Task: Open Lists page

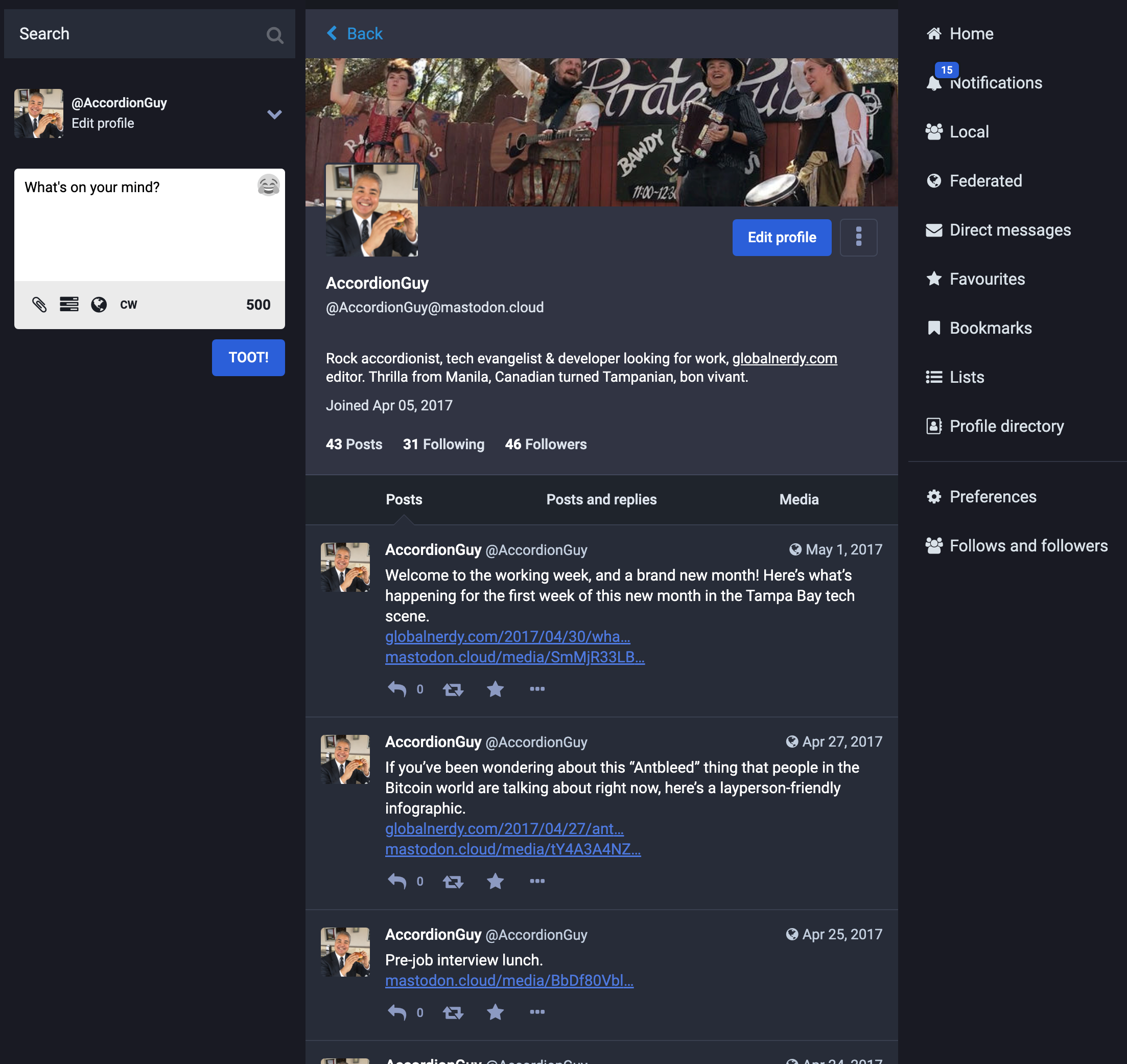Action: 955,377
